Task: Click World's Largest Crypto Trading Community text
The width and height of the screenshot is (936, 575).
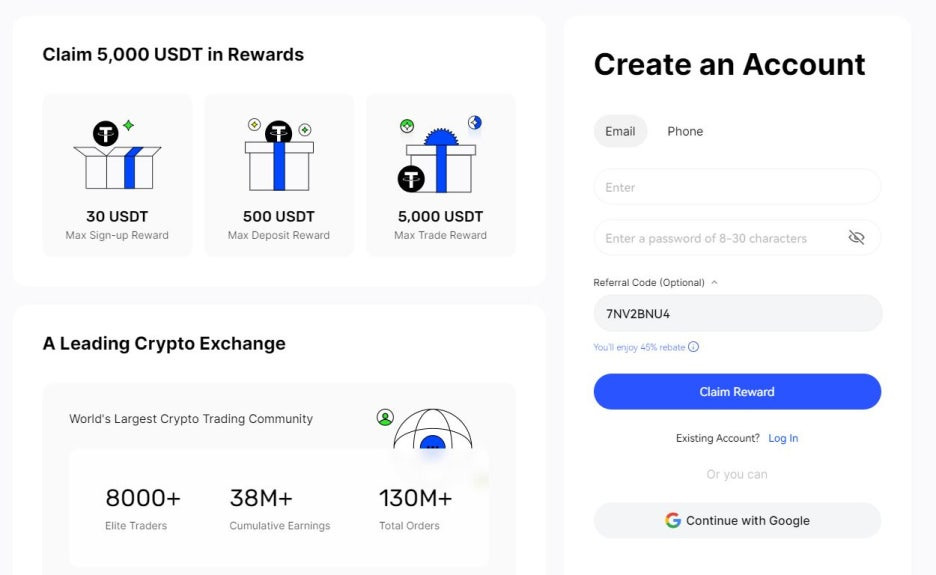Action: coord(191,419)
